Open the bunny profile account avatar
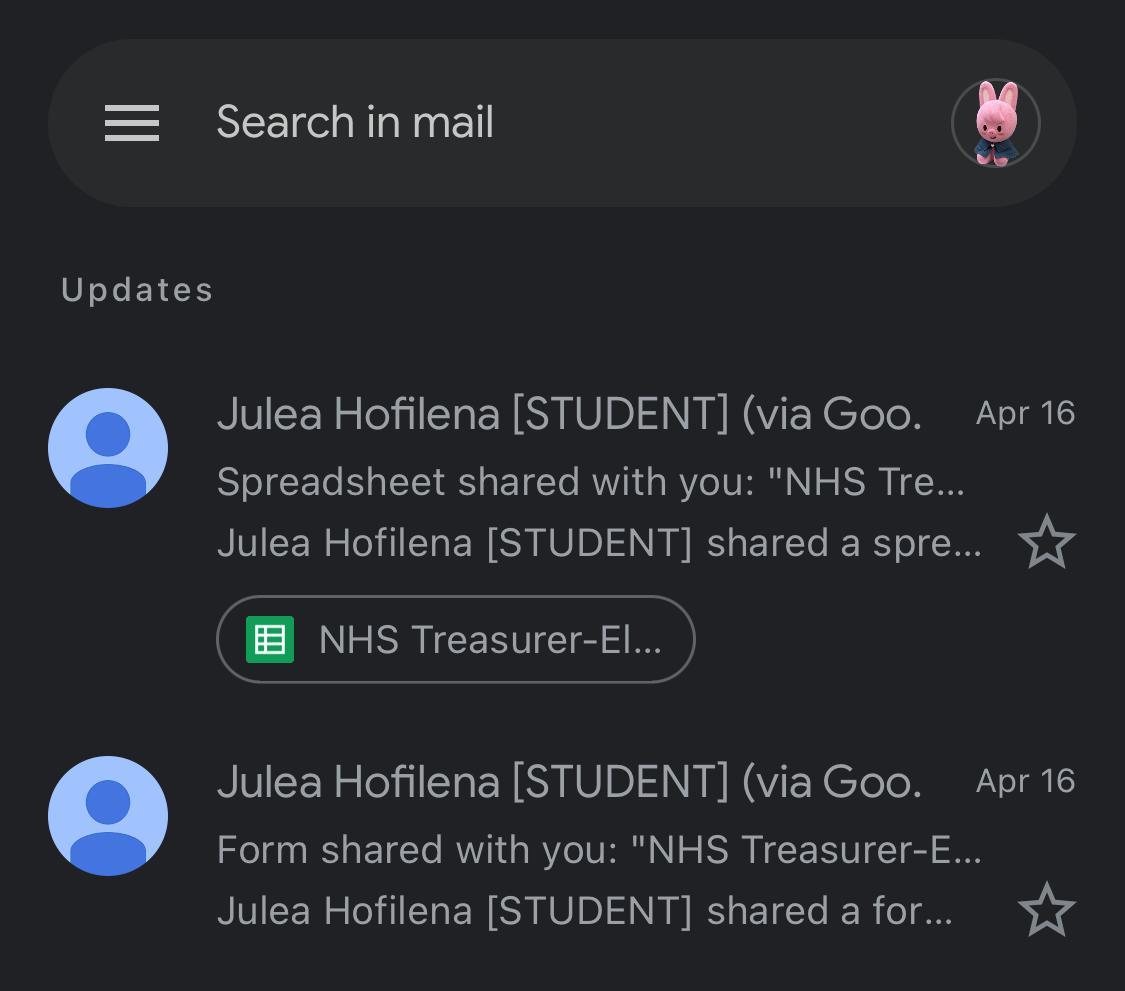Image resolution: width=1125 pixels, height=991 pixels. [x=995, y=123]
